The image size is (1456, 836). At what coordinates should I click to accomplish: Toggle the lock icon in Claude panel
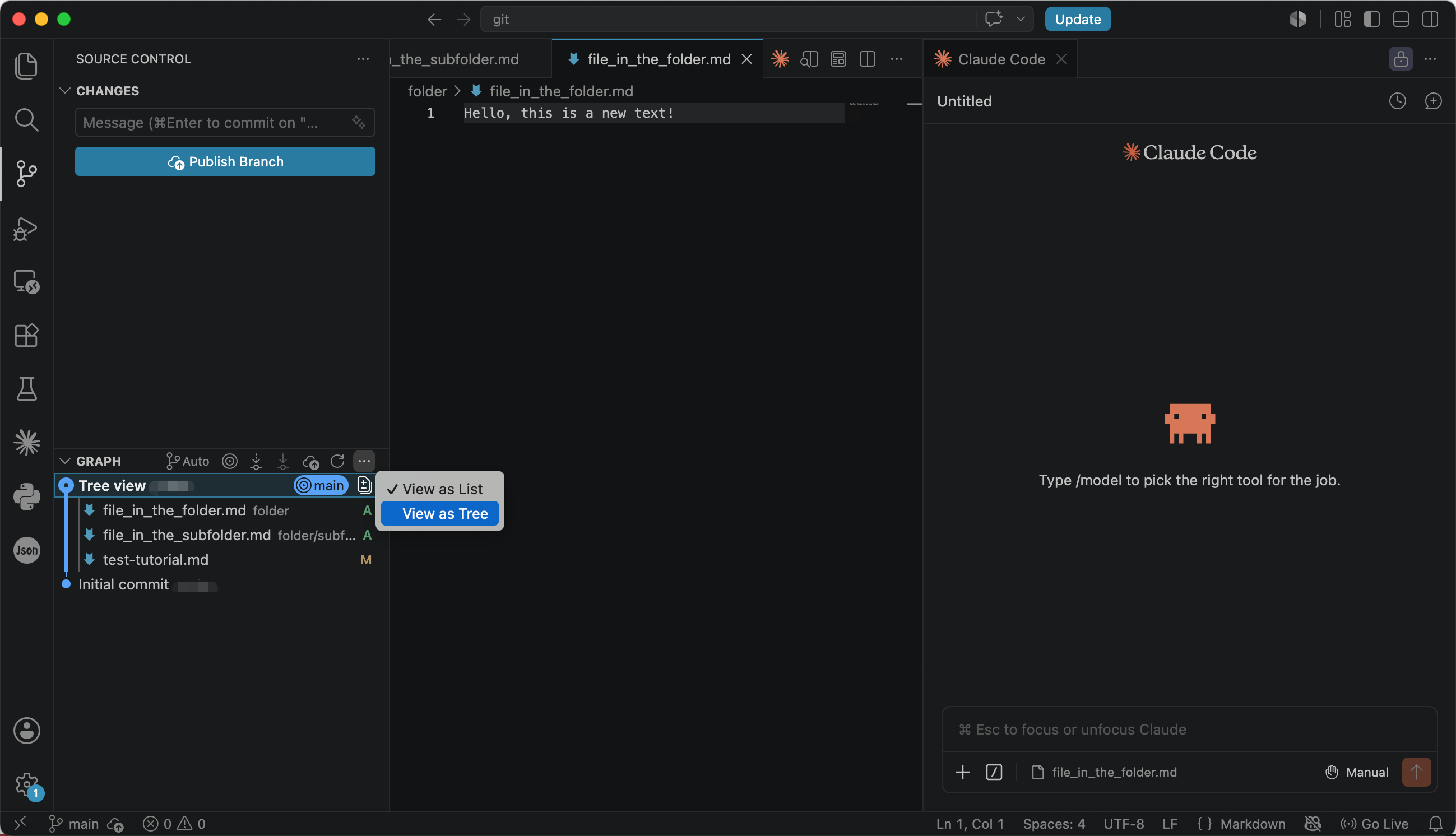[x=1401, y=59]
